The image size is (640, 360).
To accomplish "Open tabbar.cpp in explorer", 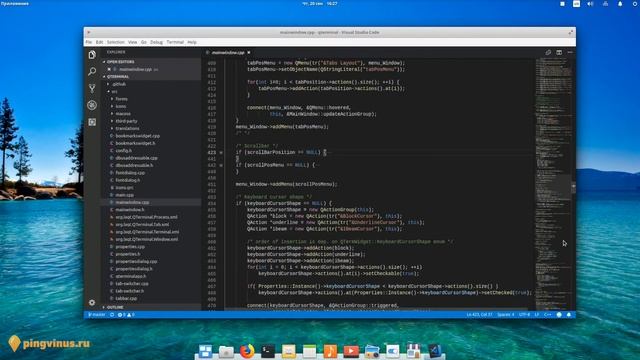I will click(x=126, y=298).
